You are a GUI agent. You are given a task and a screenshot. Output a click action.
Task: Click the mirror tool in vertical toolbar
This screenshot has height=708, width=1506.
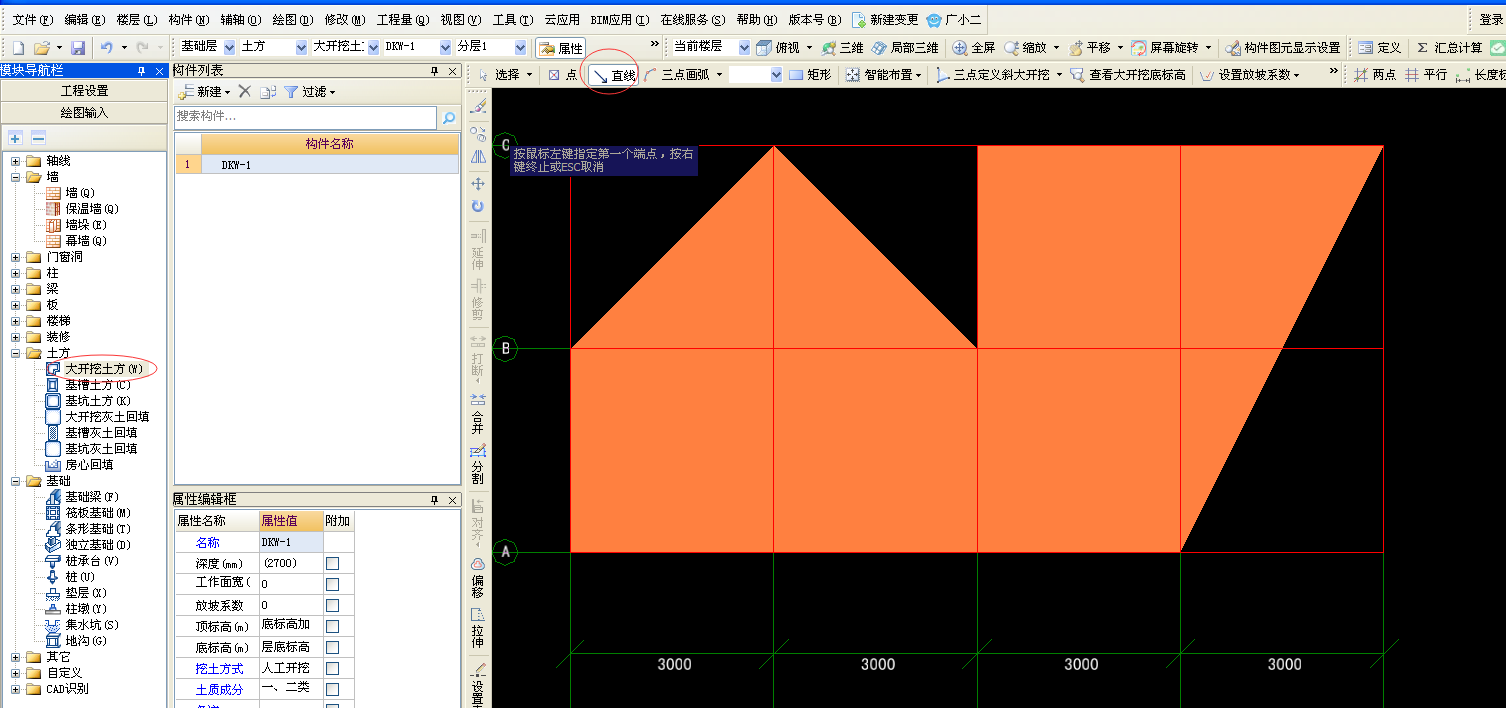click(478, 156)
